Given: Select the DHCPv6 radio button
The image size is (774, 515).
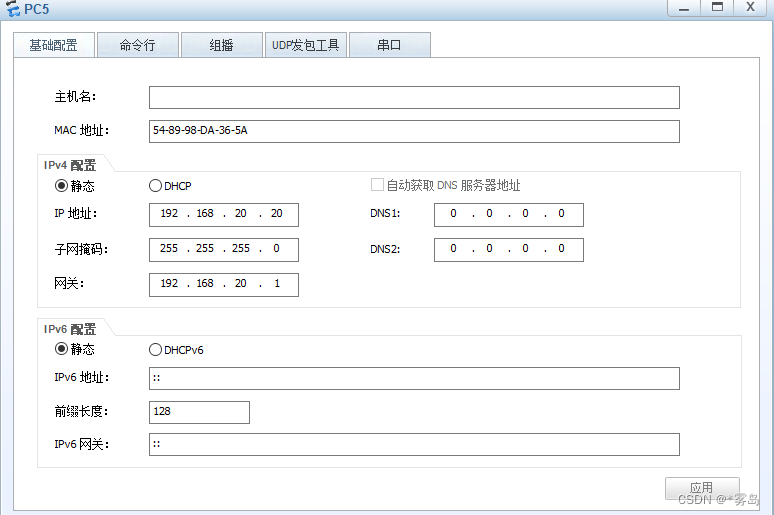Looking at the screenshot, I should (x=155, y=350).
